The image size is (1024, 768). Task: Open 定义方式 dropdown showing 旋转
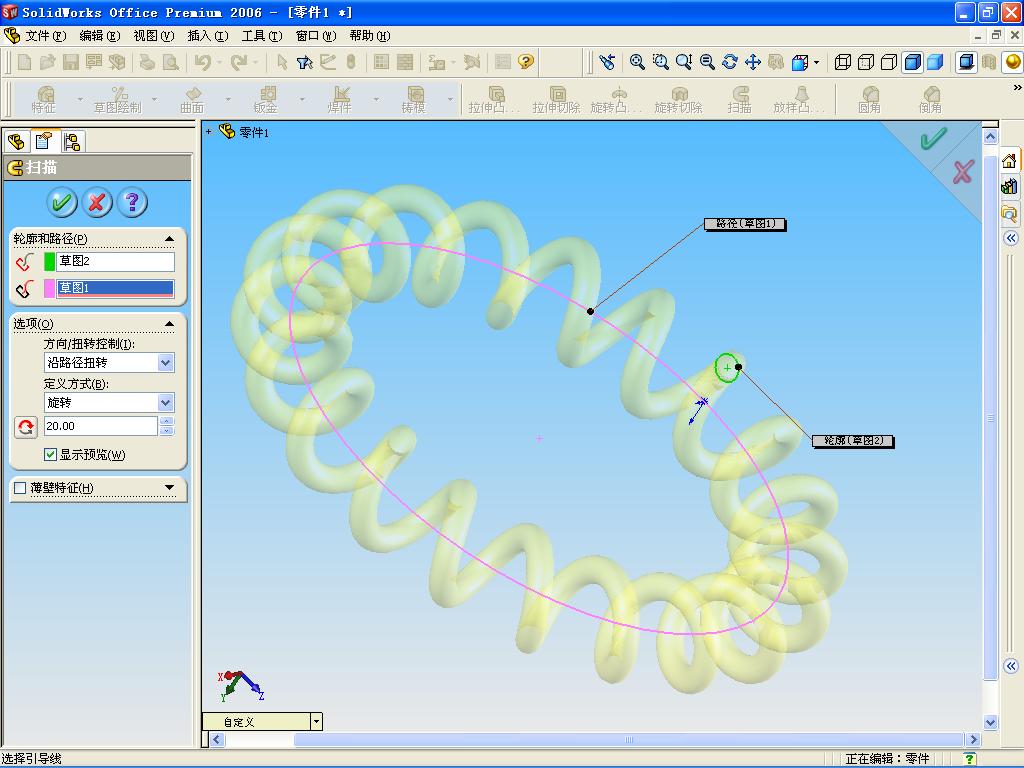pyautogui.click(x=166, y=402)
